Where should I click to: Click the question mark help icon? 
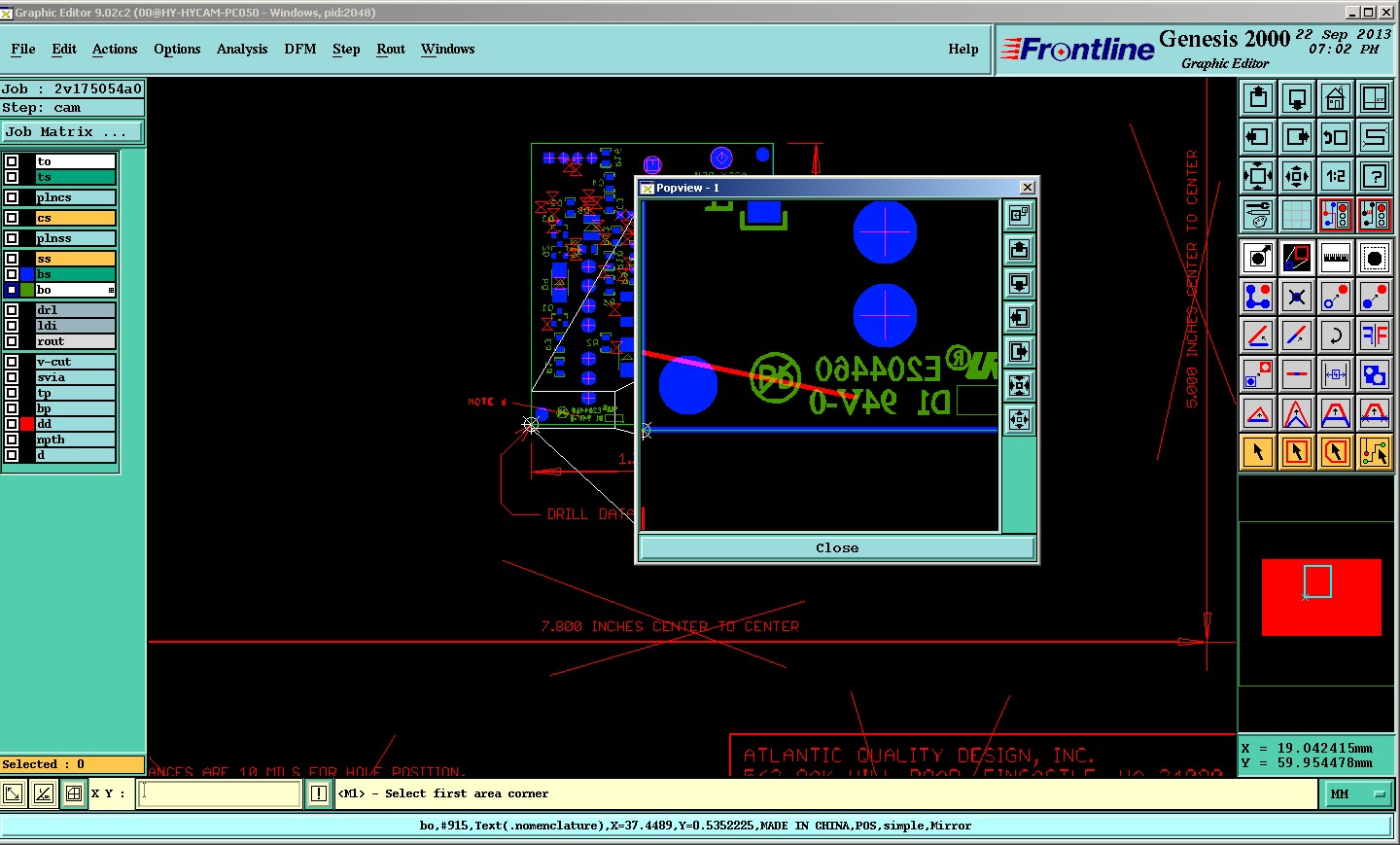[1375, 176]
